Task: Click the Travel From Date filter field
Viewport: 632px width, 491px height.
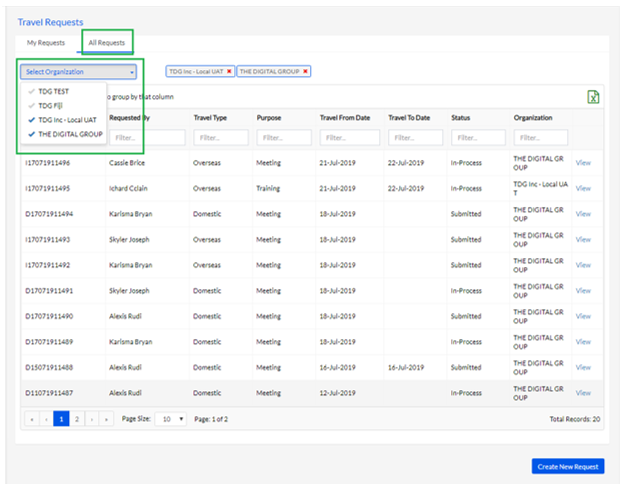Action: 350,137
